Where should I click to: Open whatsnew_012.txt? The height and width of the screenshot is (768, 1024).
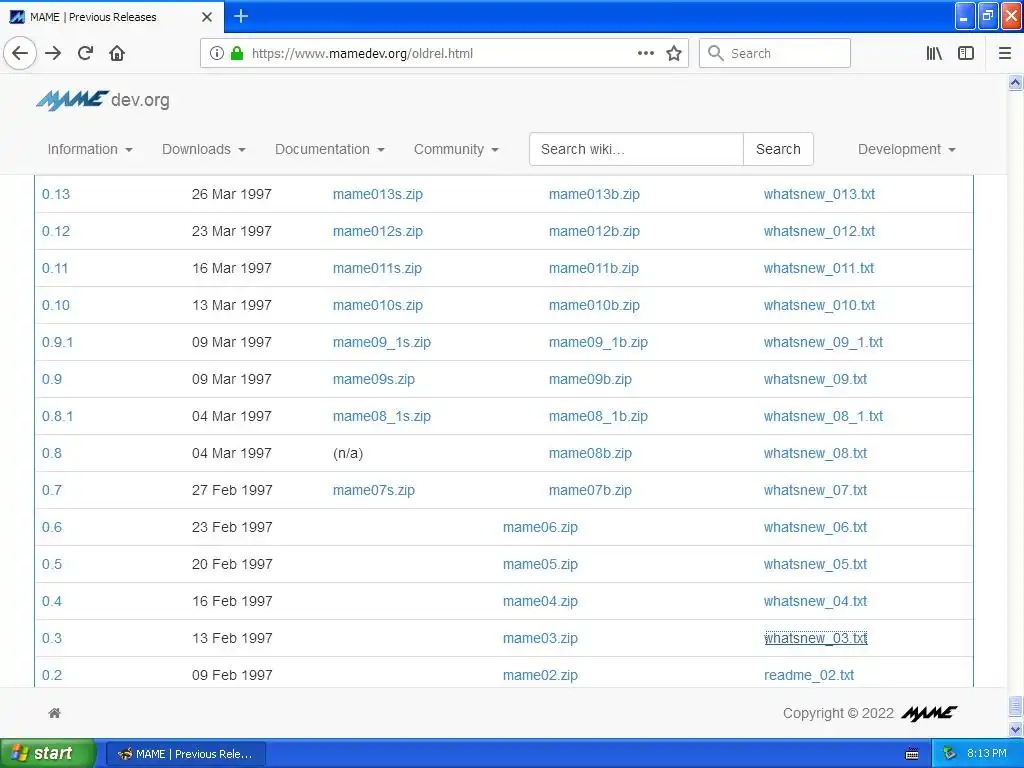819,231
